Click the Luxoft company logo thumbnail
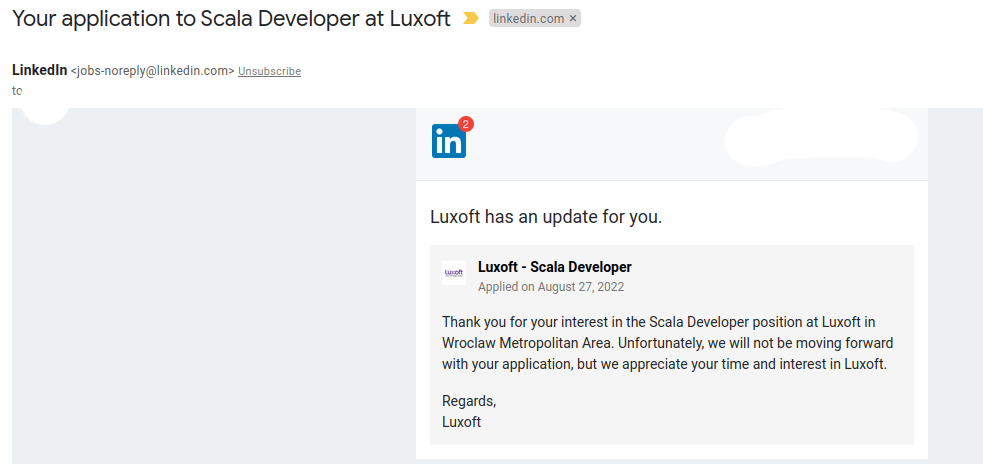The width and height of the screenshot is (983, 464). tap(454, 273)
